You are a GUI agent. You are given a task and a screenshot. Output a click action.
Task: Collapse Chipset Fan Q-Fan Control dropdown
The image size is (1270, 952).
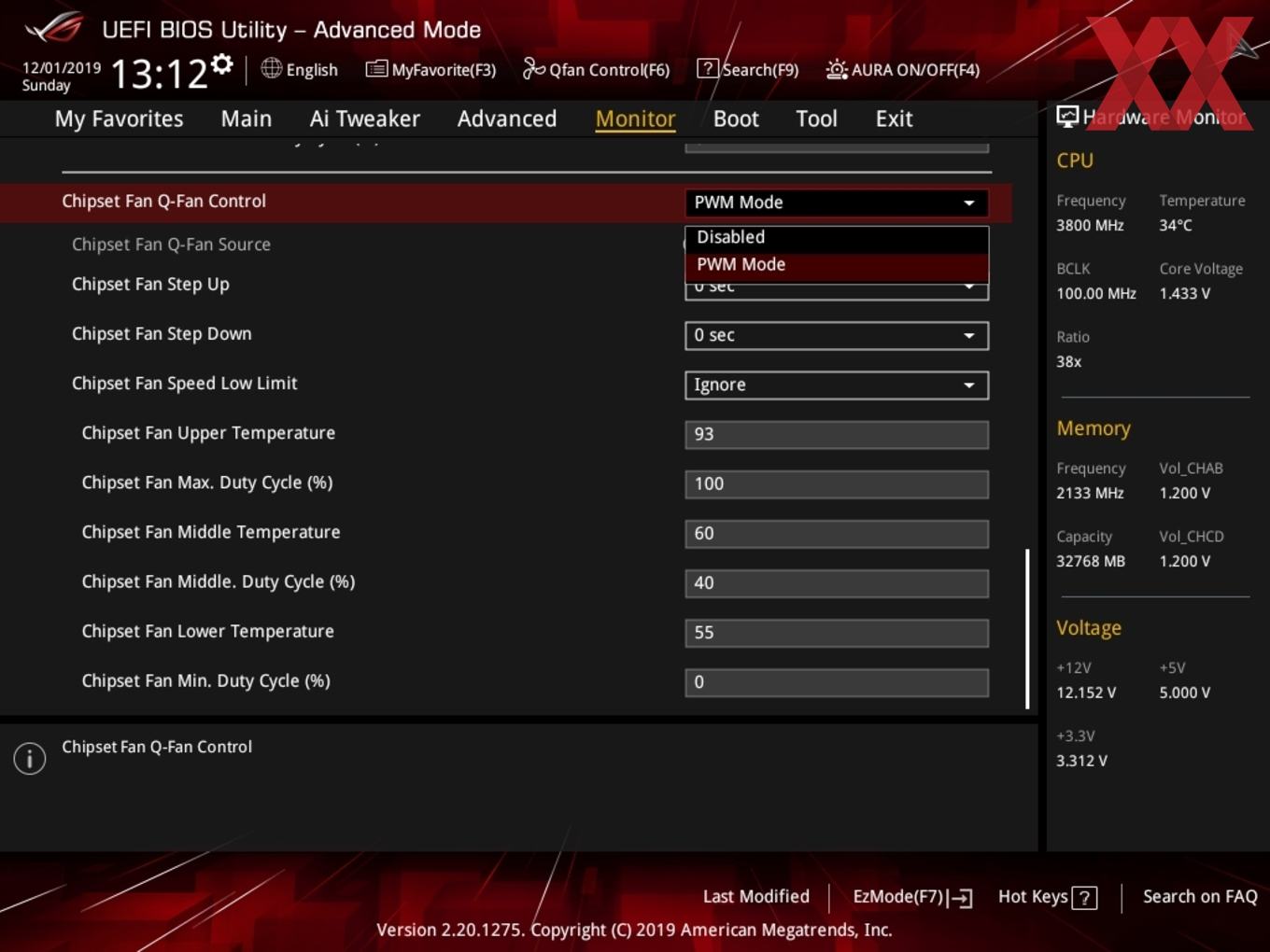point(837,203)
